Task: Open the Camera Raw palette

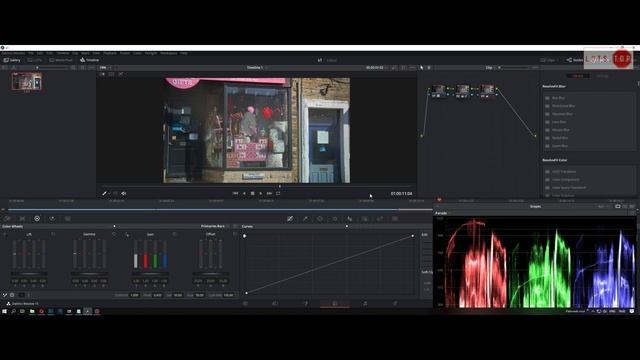Action: click(x=7, y=219)
